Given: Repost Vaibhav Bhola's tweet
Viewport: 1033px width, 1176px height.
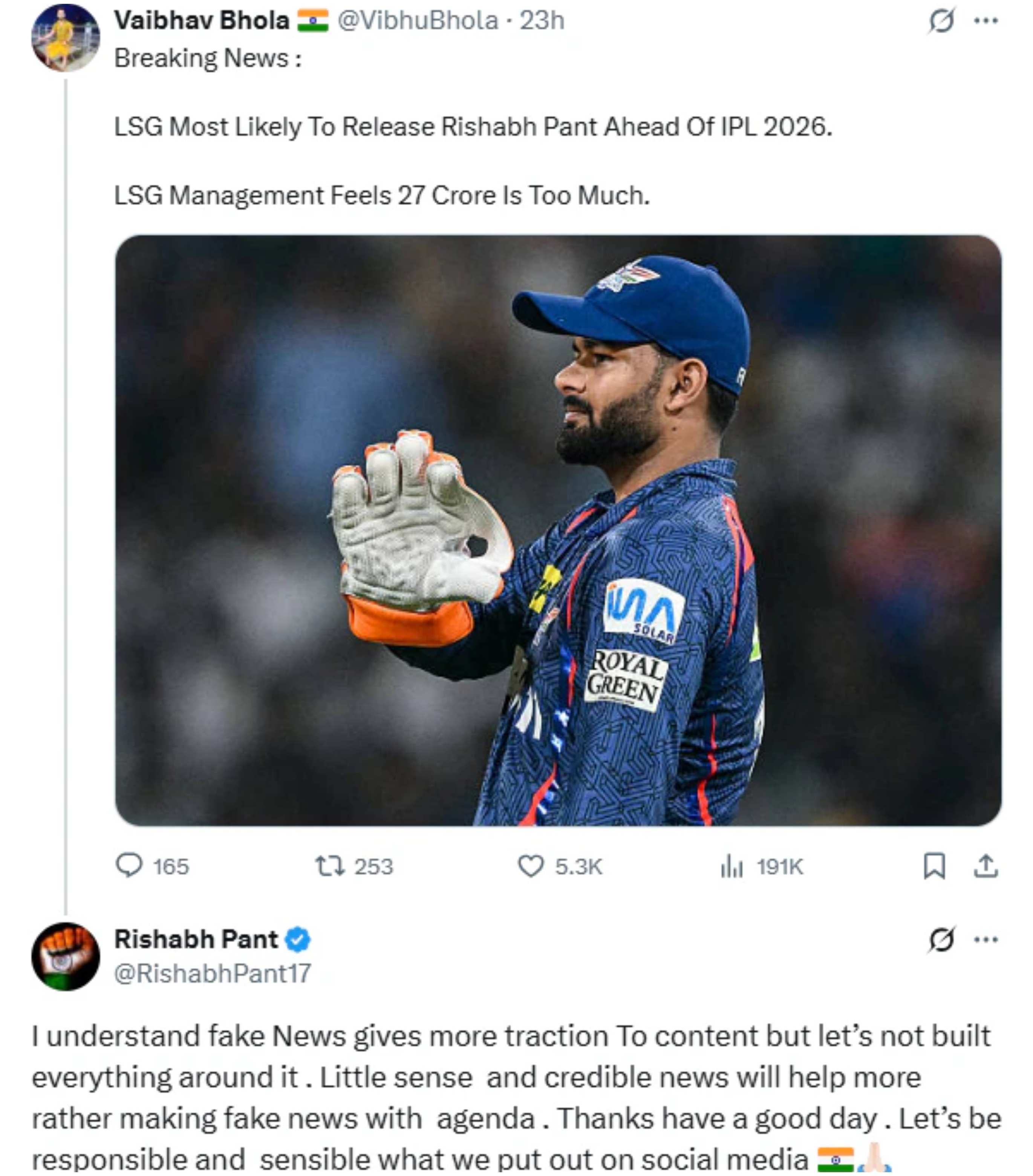Looking at the screenshot, I should (x=330, y=865).
